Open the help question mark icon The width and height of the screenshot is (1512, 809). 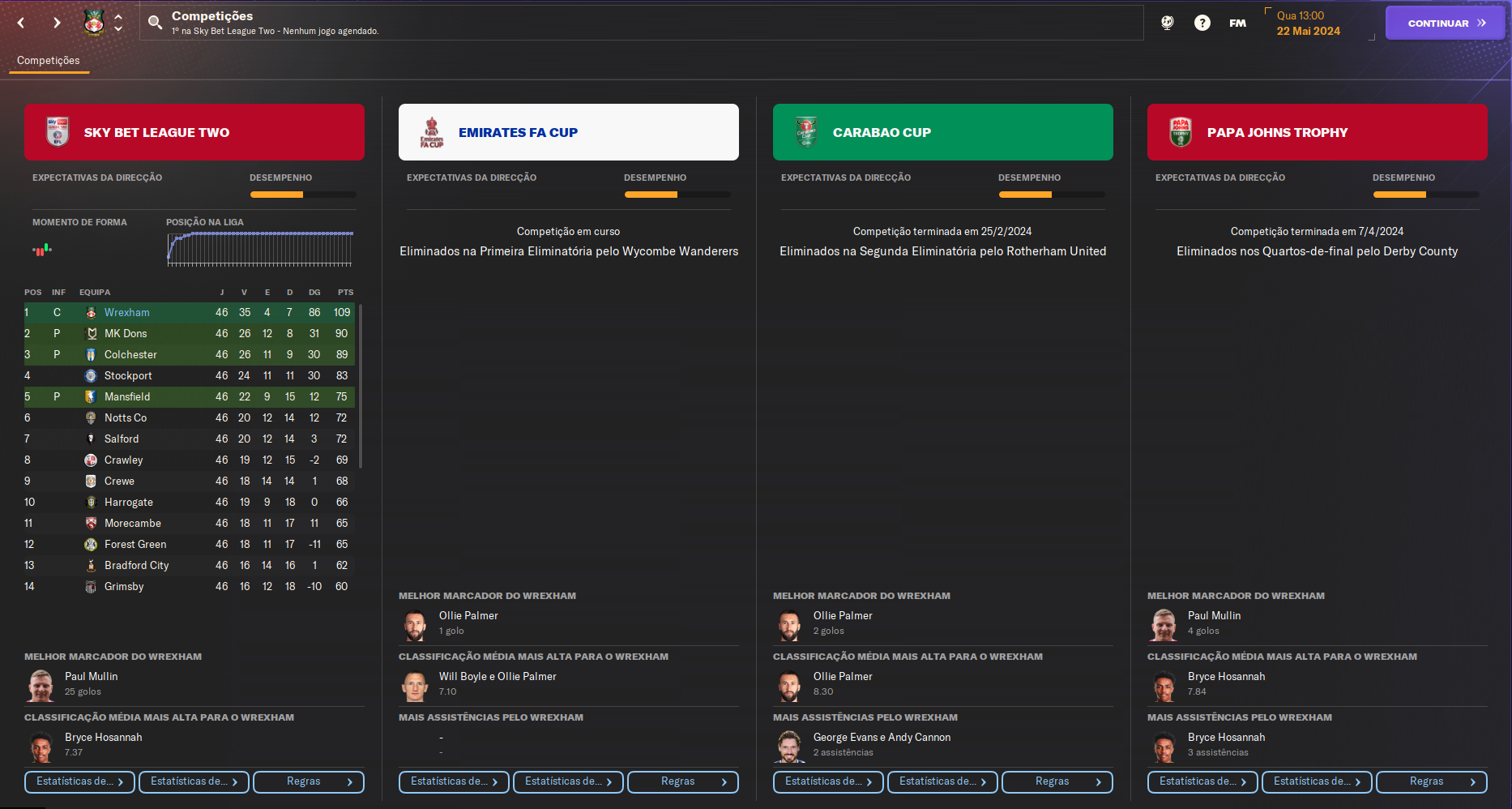[x=1202, y=23]
